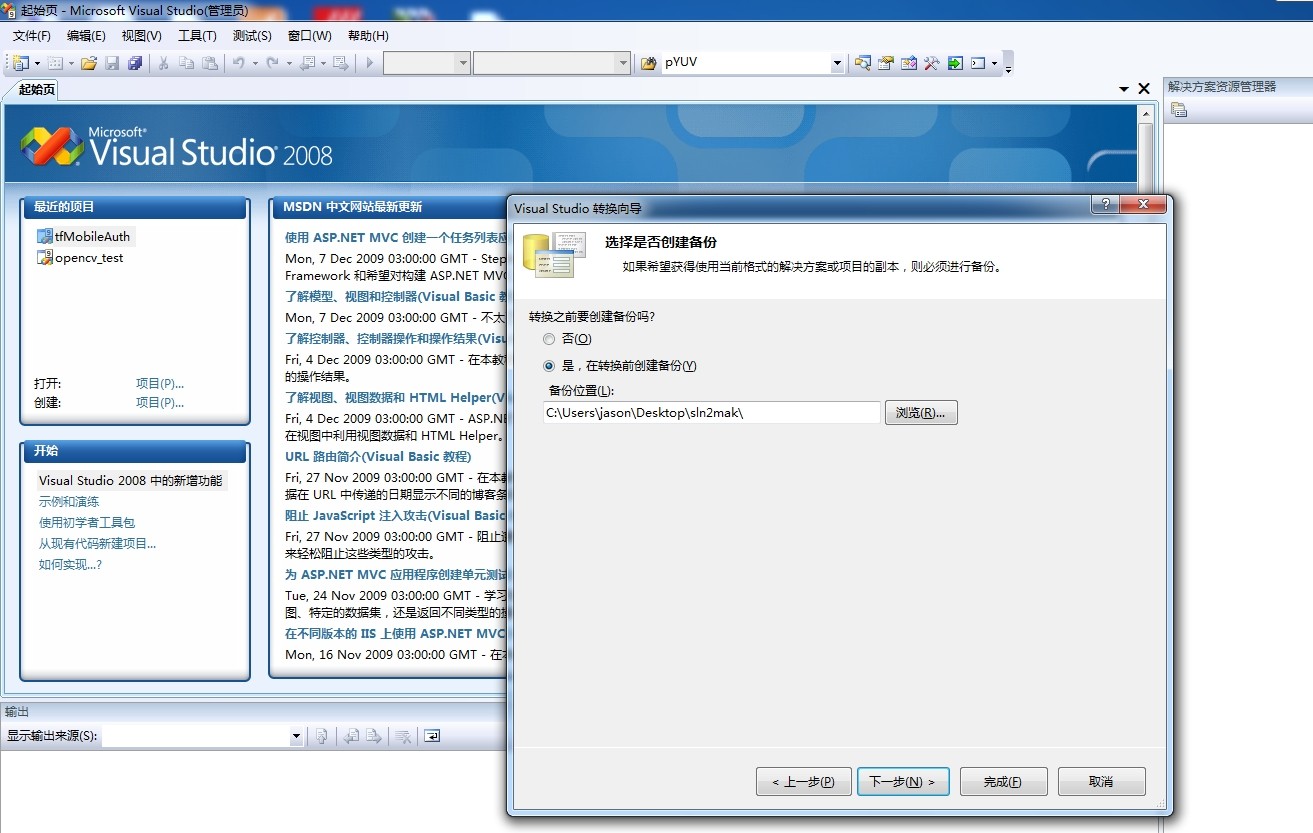Viewport: 1313px width, 833px height.
Task: Click the 完成(F) button
Action: click(x=1003, y=782)
